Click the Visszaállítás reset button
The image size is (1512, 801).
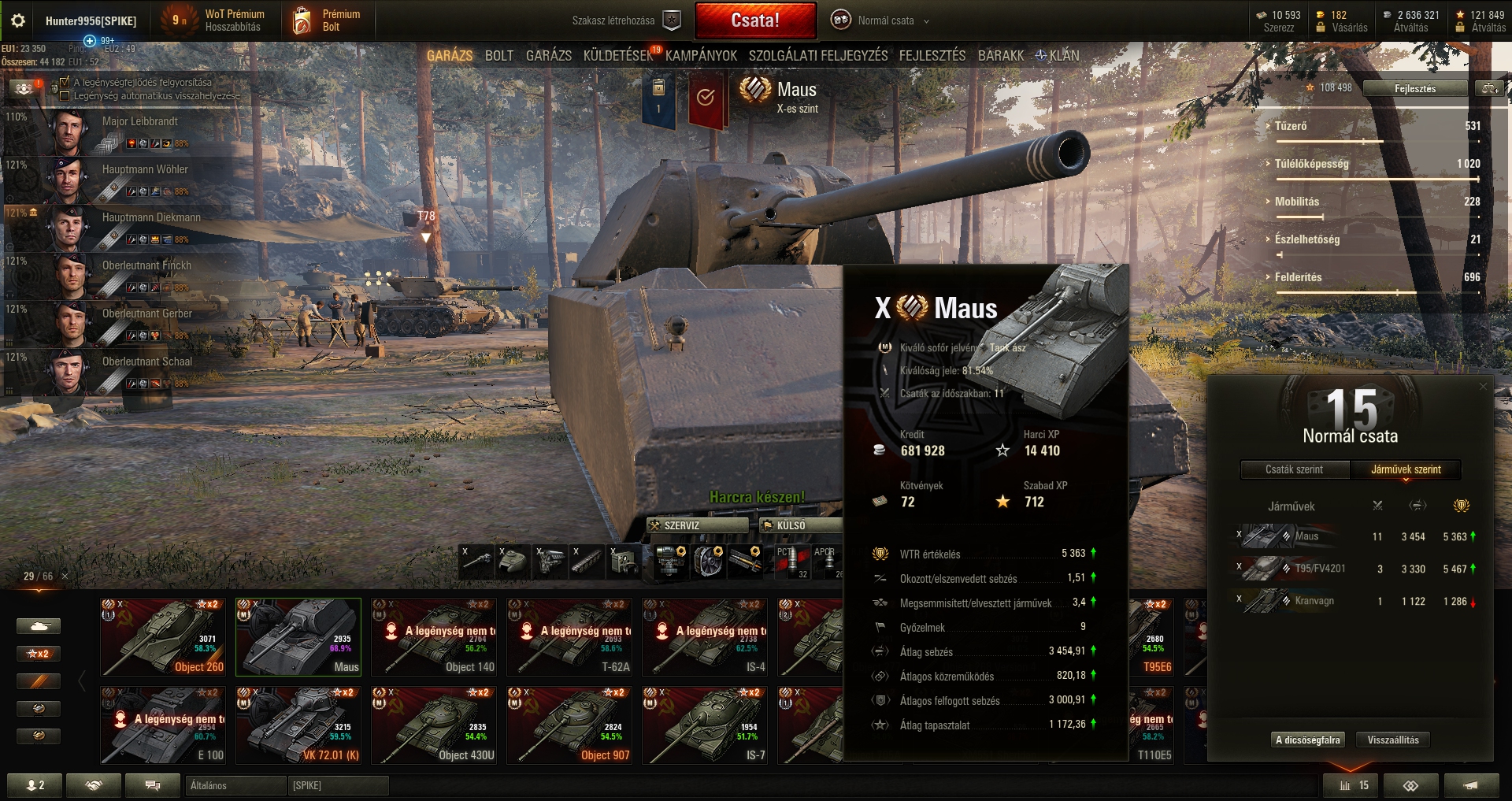1393,740
